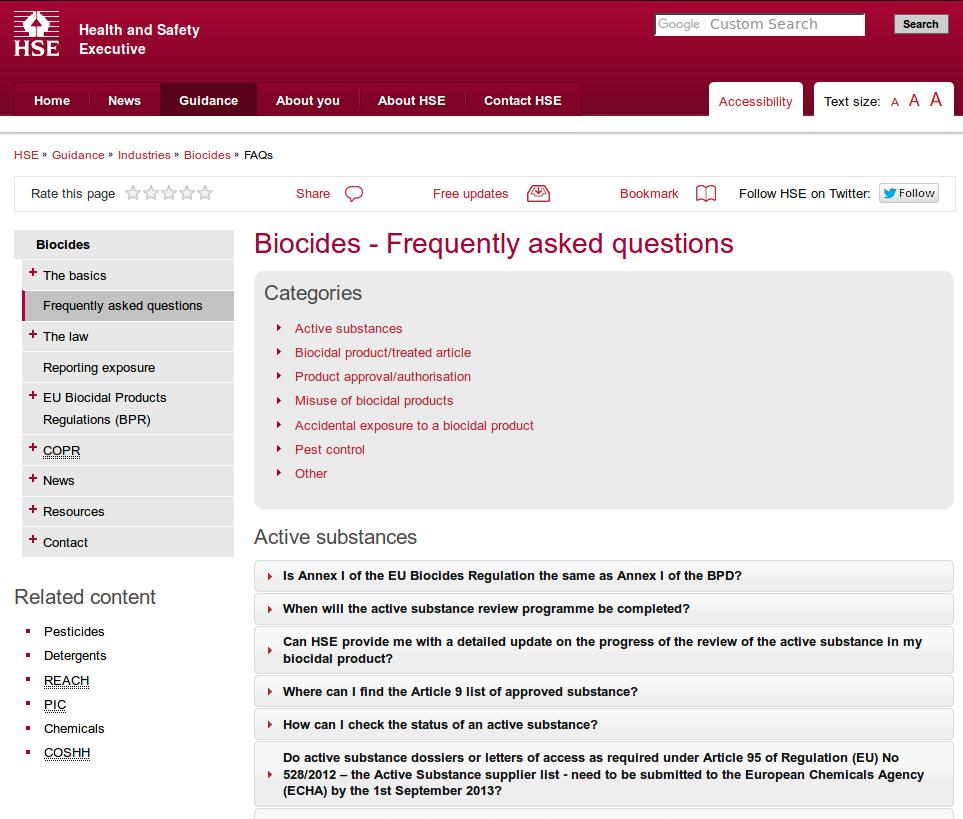Rate this page with the first star
The width and height of the screenshot is (963, 819).
pyautogui.click(x=133, y=193)
